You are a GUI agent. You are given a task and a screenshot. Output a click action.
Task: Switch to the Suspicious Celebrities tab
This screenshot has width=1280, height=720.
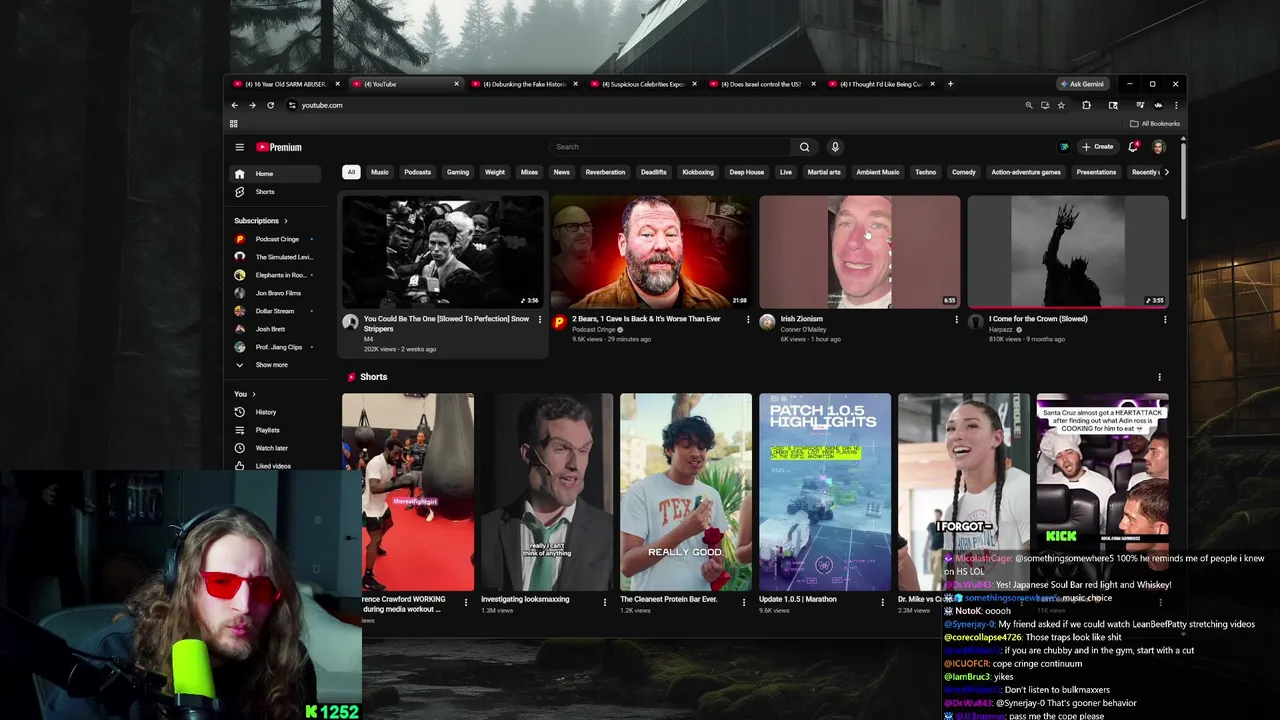click(x=643, y=84)
